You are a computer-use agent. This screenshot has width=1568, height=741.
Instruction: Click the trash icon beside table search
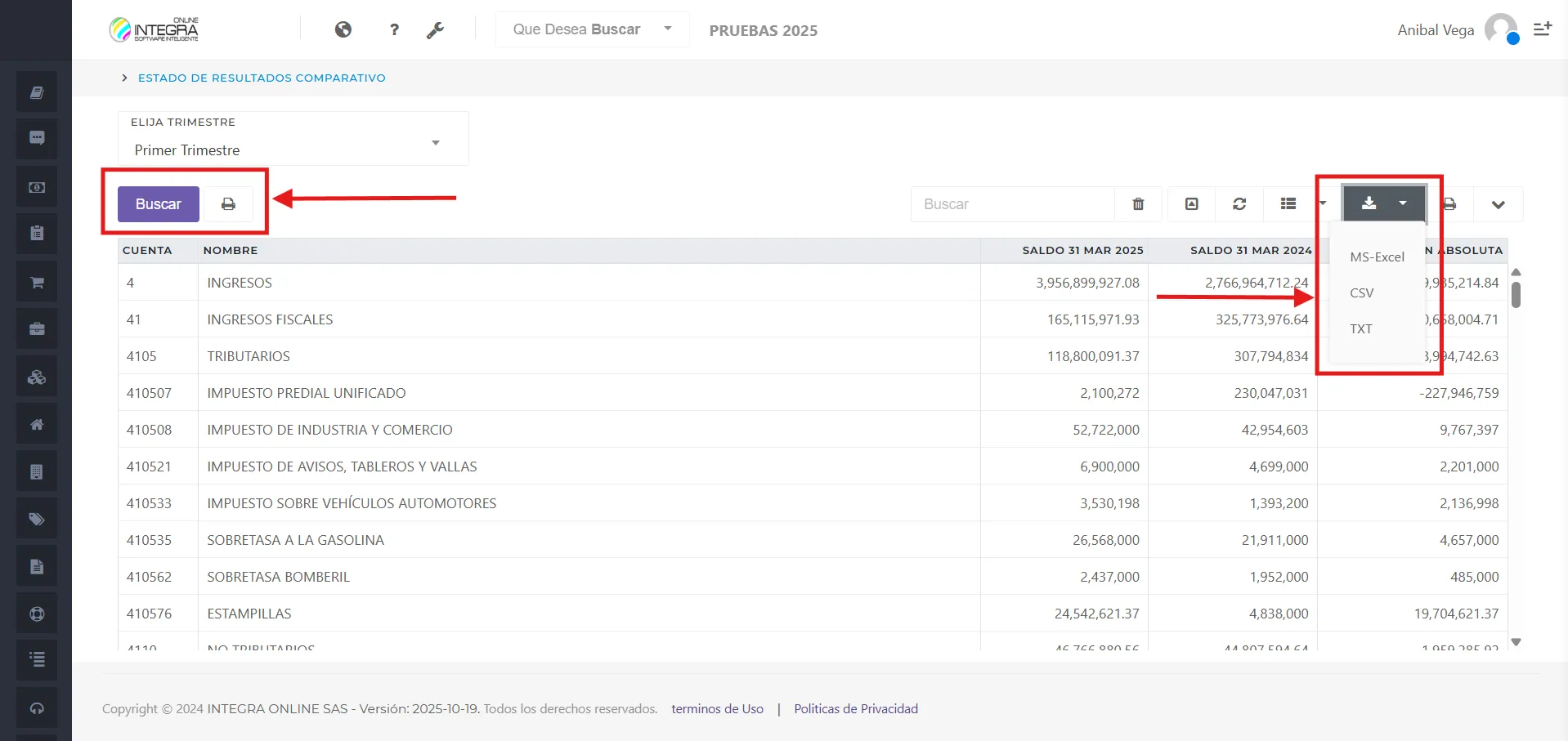1138,204
